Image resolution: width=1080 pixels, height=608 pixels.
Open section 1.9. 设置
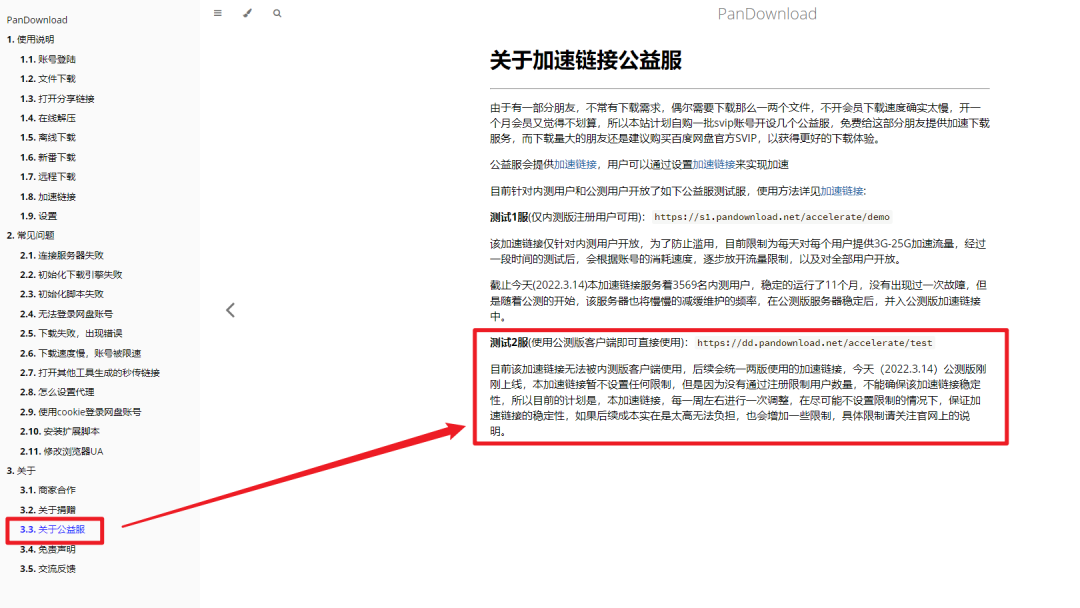click(39, 216)
